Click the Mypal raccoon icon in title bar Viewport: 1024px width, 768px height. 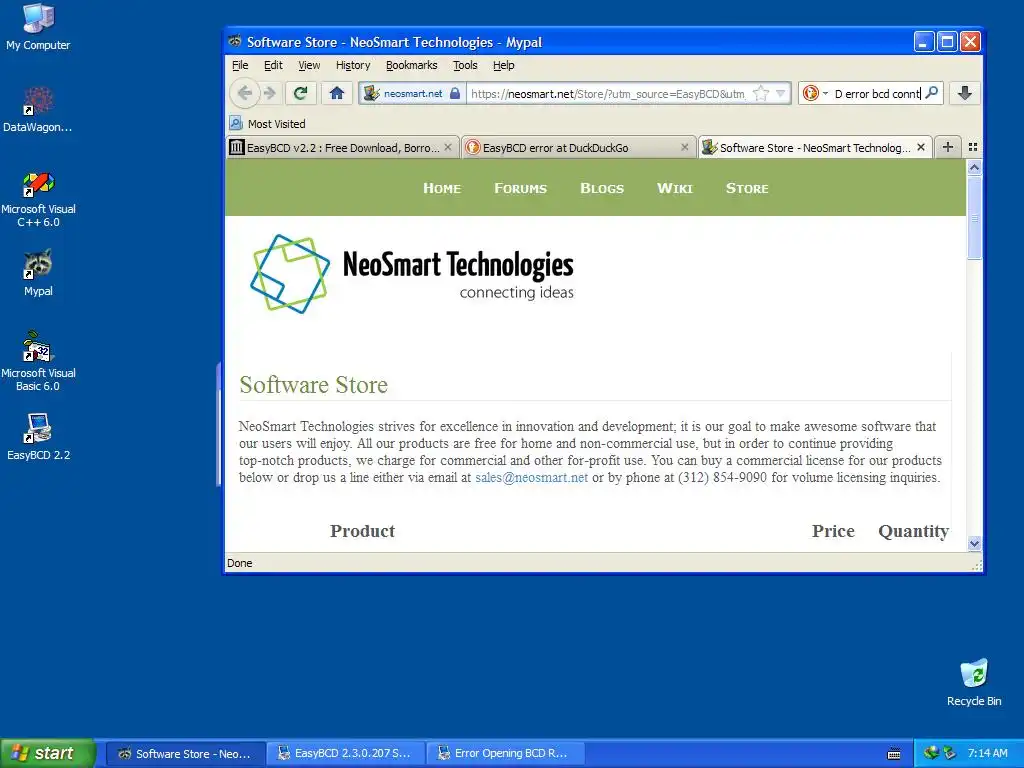(x=234, y=41)
